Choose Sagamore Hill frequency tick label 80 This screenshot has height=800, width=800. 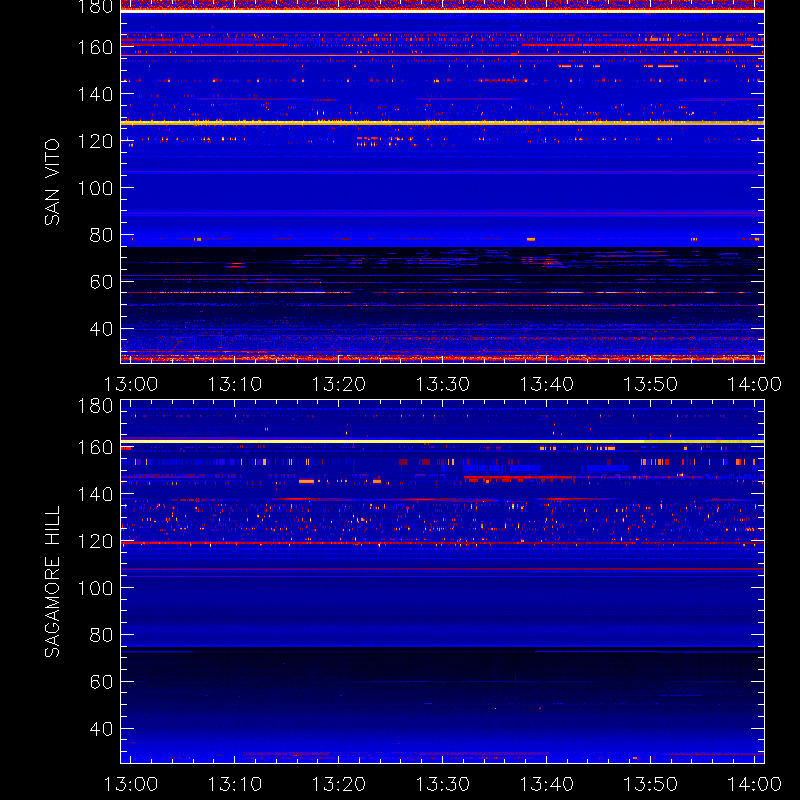tap(101, 635)
